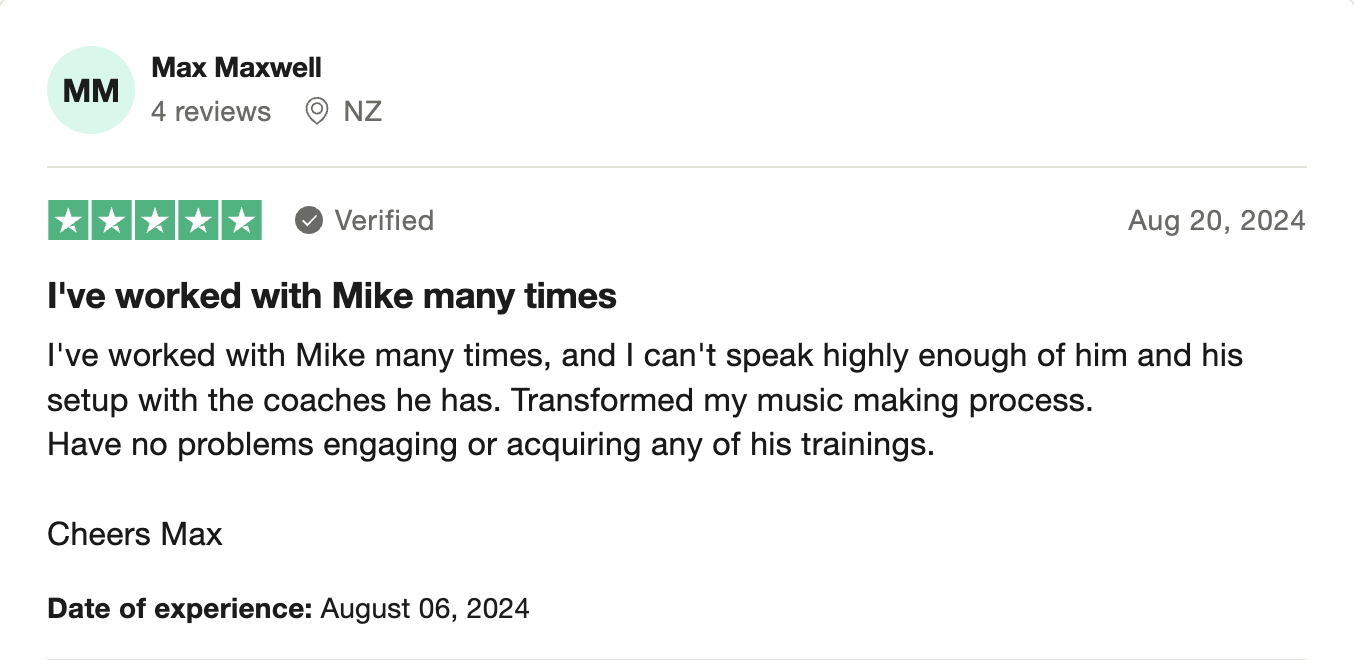Click the Verified checkmark badge icon
Image resolution: width=1354 pixels, height=660 pixels.
pyautogui.click(x=309, y=220)
